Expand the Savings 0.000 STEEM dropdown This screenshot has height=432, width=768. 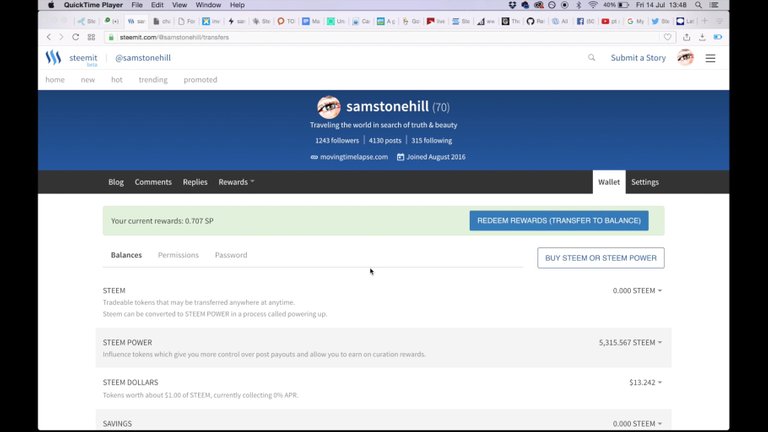click(637, 423)
